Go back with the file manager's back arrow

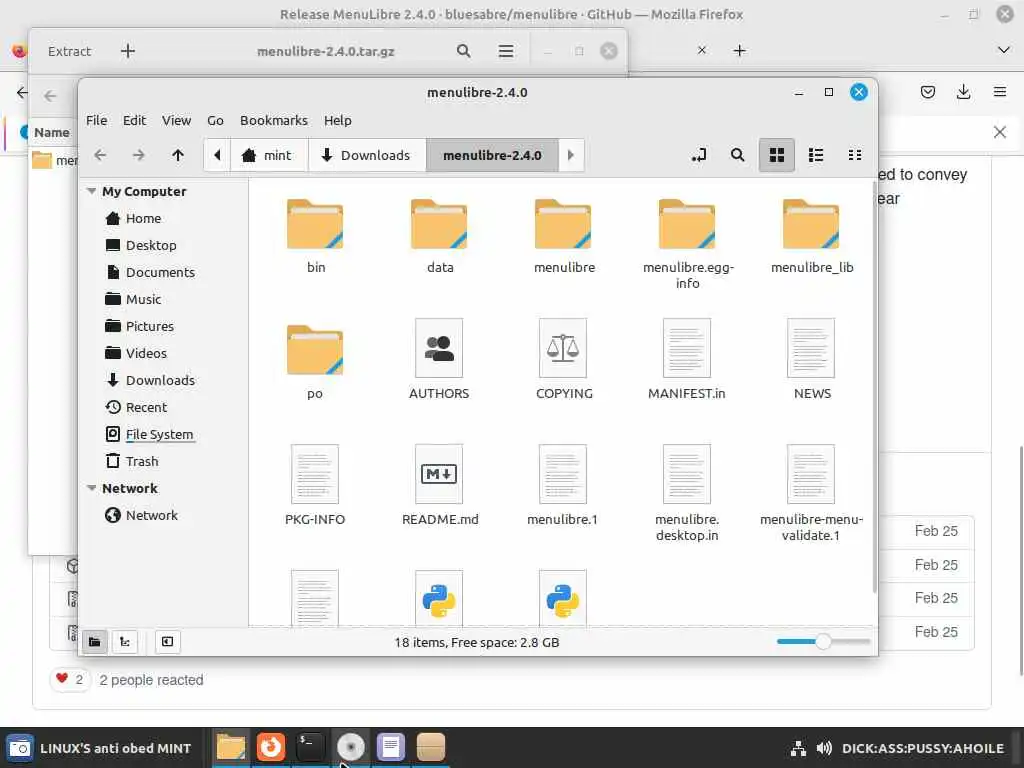(x=100, y=155)
